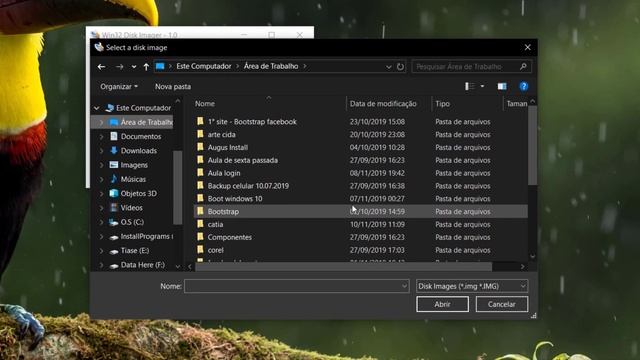The image size is (640, 360).
Task: Open the Disk Images file type dropdown
Action: [x=472, y=286]
